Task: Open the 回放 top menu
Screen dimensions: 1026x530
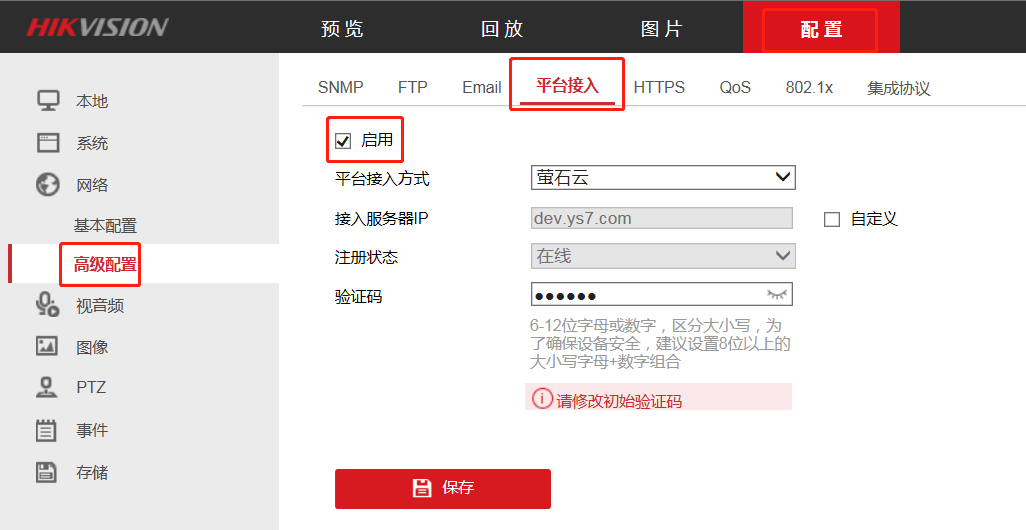Action: click(502, 29)
